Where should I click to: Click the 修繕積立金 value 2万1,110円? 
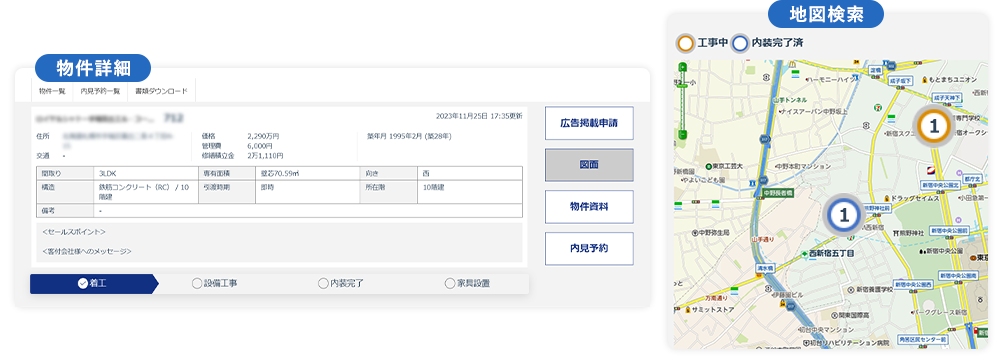tap(265, 156)
